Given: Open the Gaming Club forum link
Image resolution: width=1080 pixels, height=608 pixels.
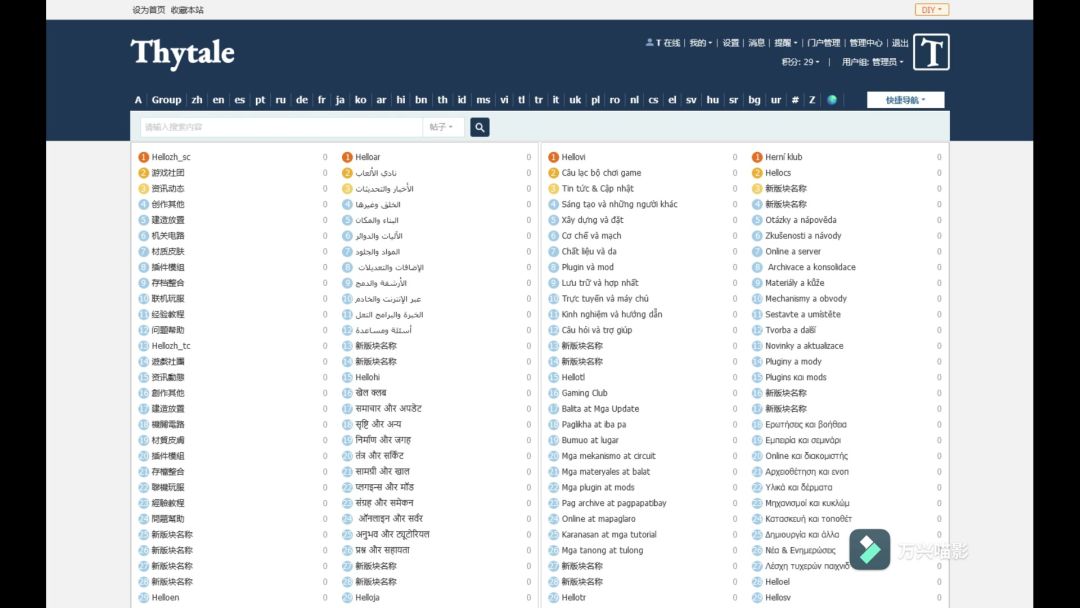Looking at the screenshot, I should 584,393.
